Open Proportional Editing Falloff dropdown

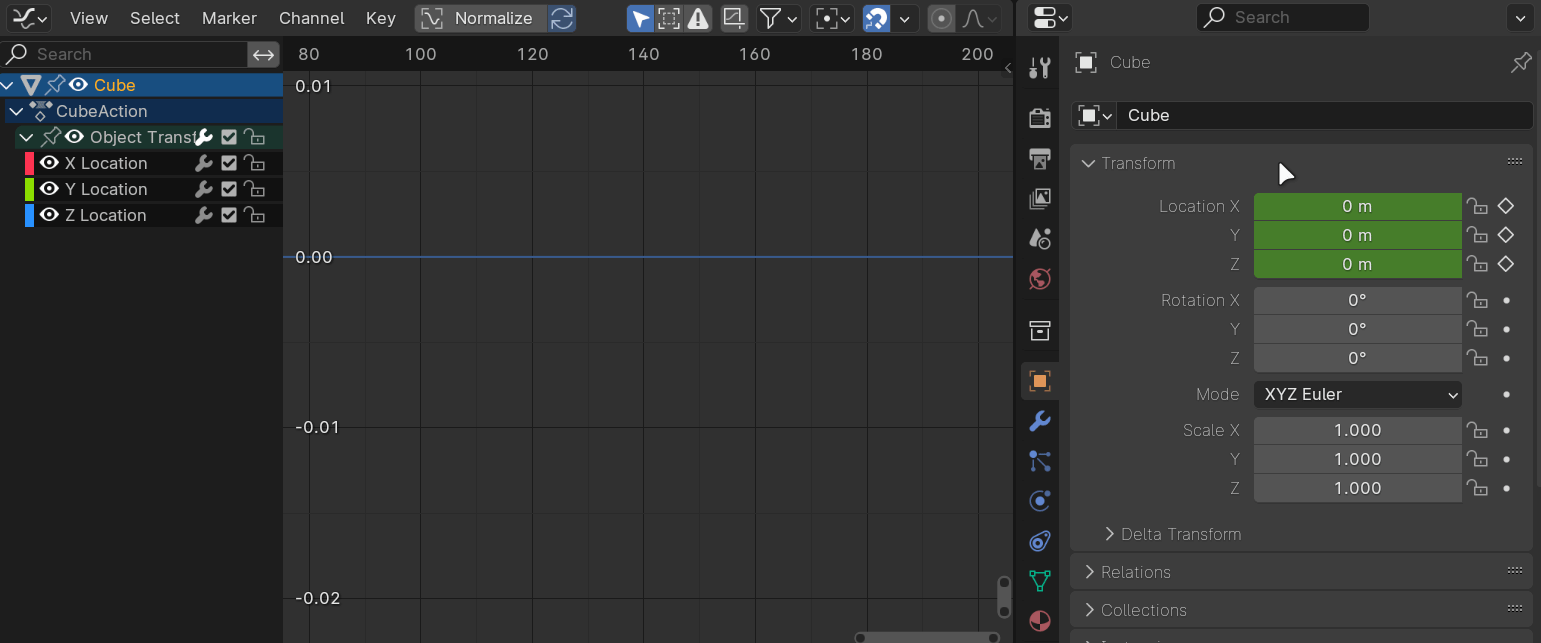click(x=979, y=18)
